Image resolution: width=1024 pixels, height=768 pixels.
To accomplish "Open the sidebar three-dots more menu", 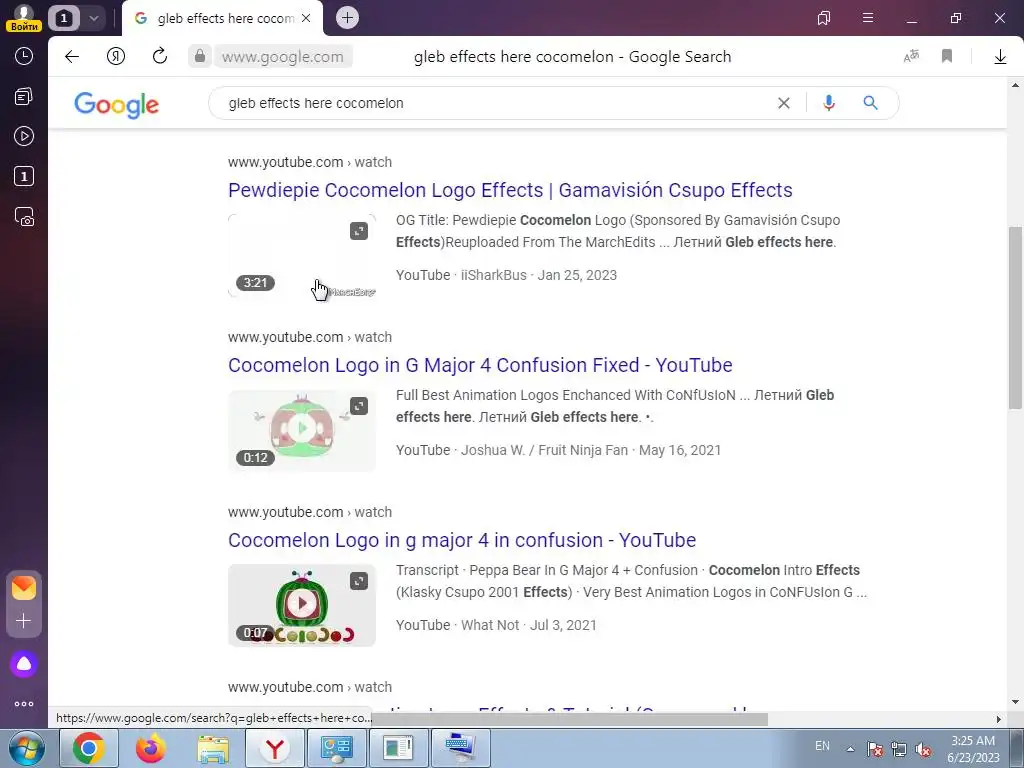I will click(24, 704).
